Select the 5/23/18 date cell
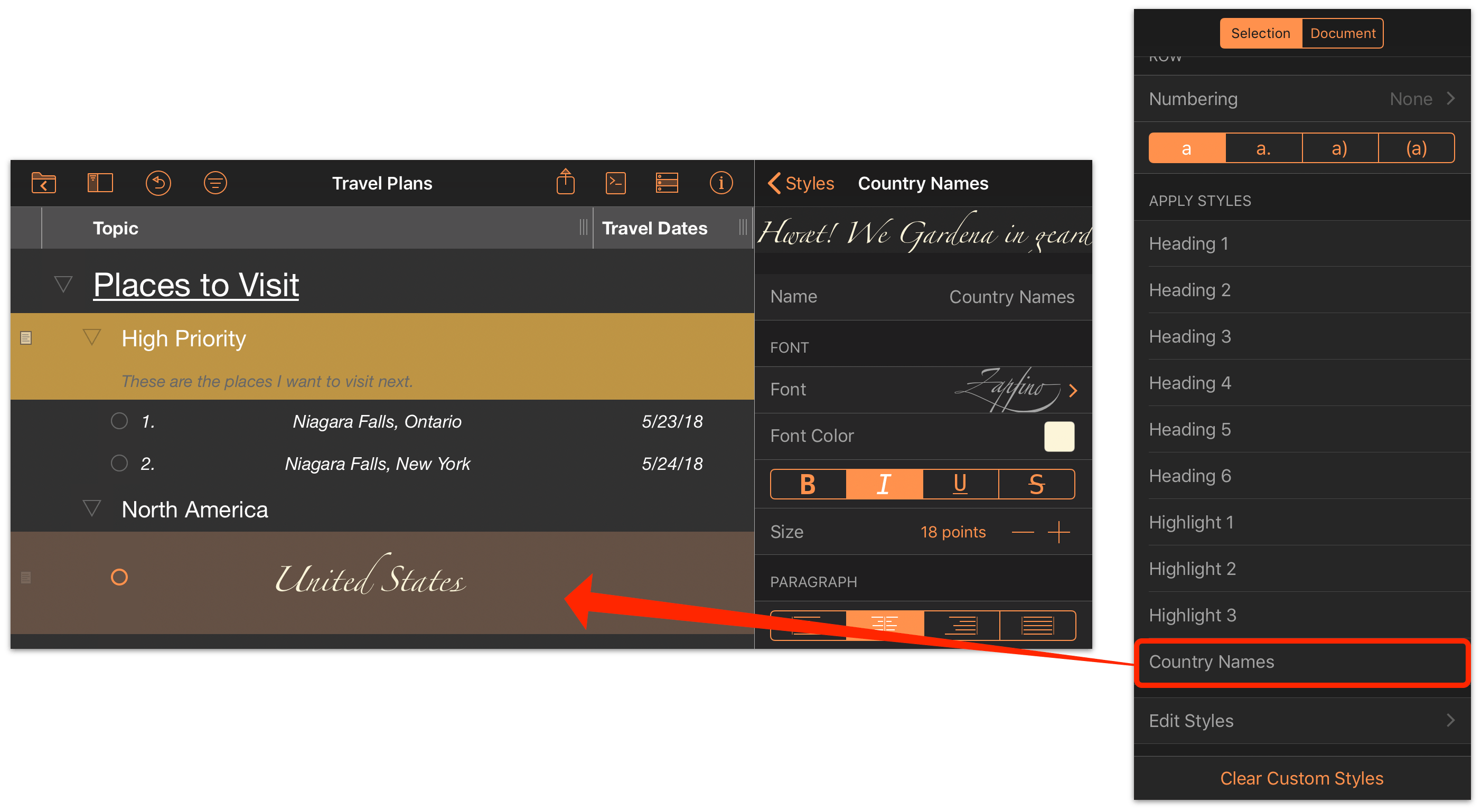1481x812 pixels. tap(672, 421)
